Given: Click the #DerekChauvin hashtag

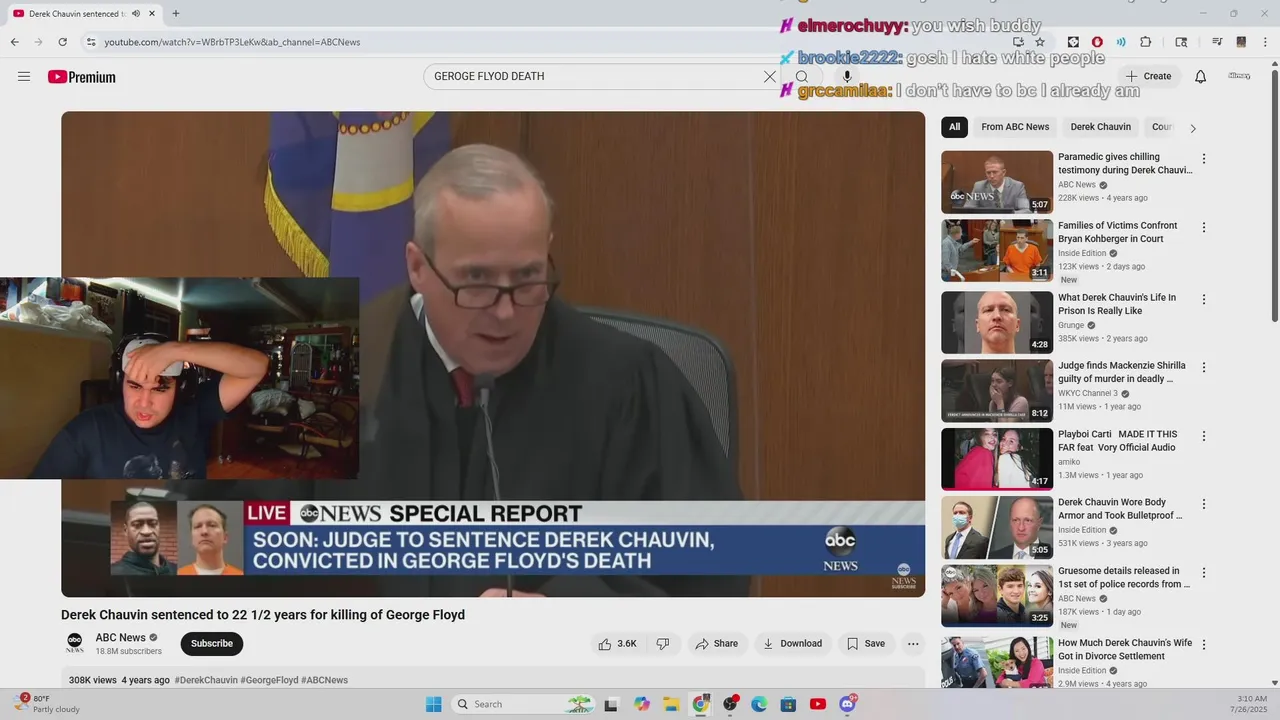Looking at the screenshot, I should pyautogui.click(x=206, y=680).
